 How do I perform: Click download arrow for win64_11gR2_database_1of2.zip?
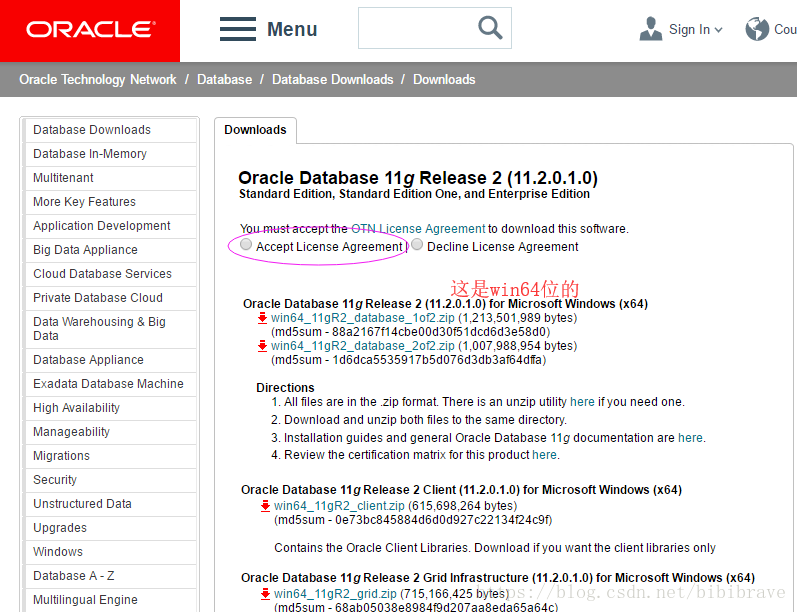point(262,318)
